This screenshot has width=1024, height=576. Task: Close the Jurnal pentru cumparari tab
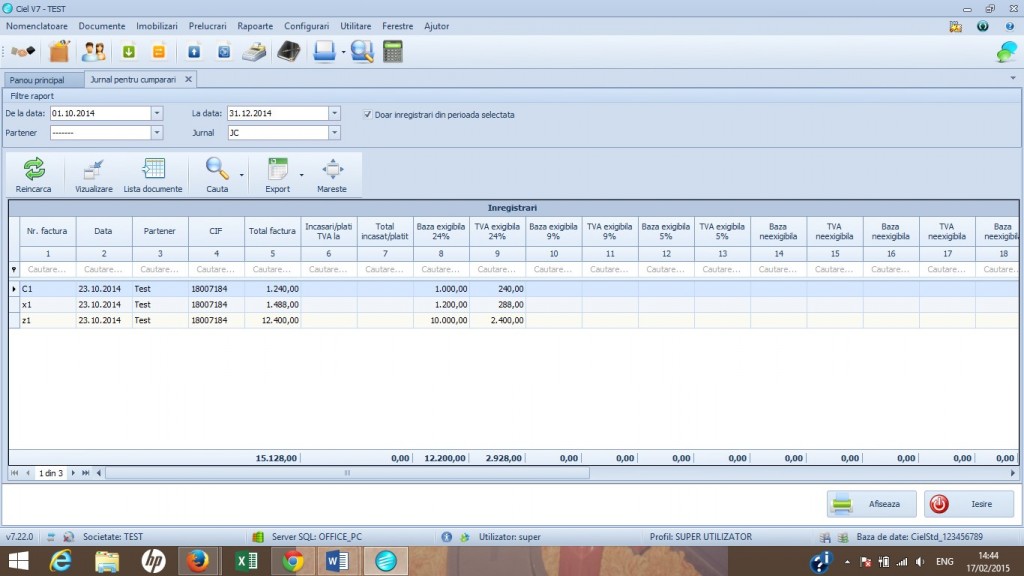tap(188, 79)
